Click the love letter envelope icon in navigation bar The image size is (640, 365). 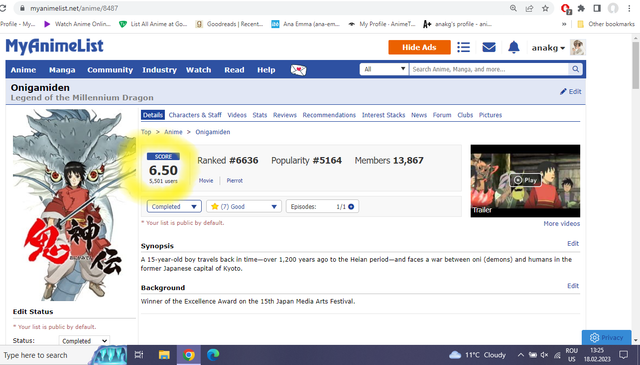pos(298,70)
